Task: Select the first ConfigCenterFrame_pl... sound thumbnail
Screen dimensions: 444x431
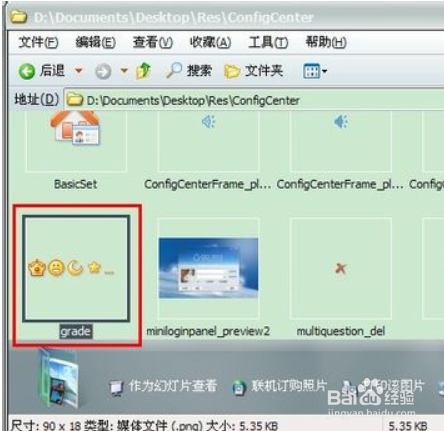Action: [x=208, y=141]
